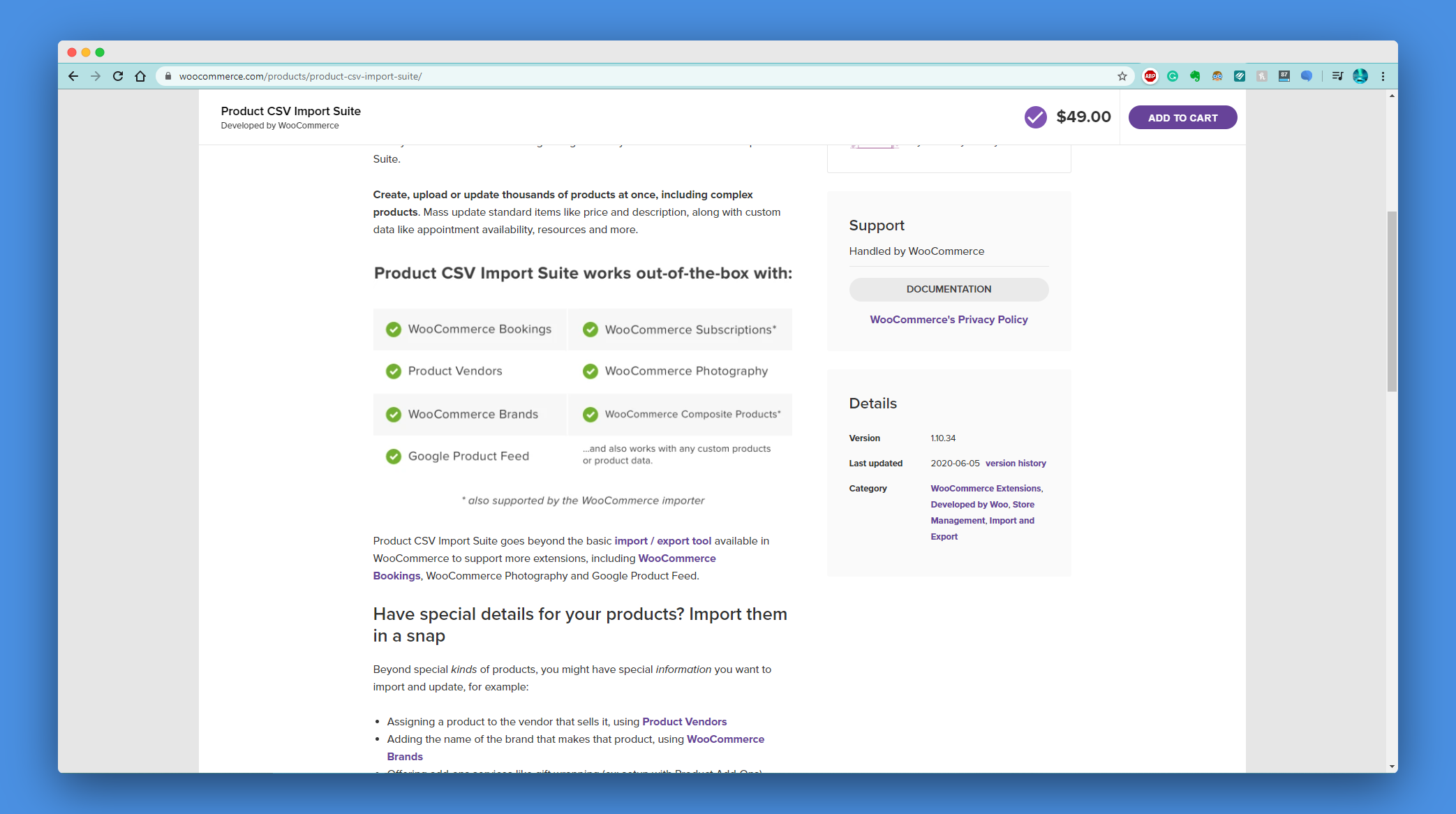
Task: Click the $49.00 price text
Action: pyautogui.click(x=1083, y=117)
